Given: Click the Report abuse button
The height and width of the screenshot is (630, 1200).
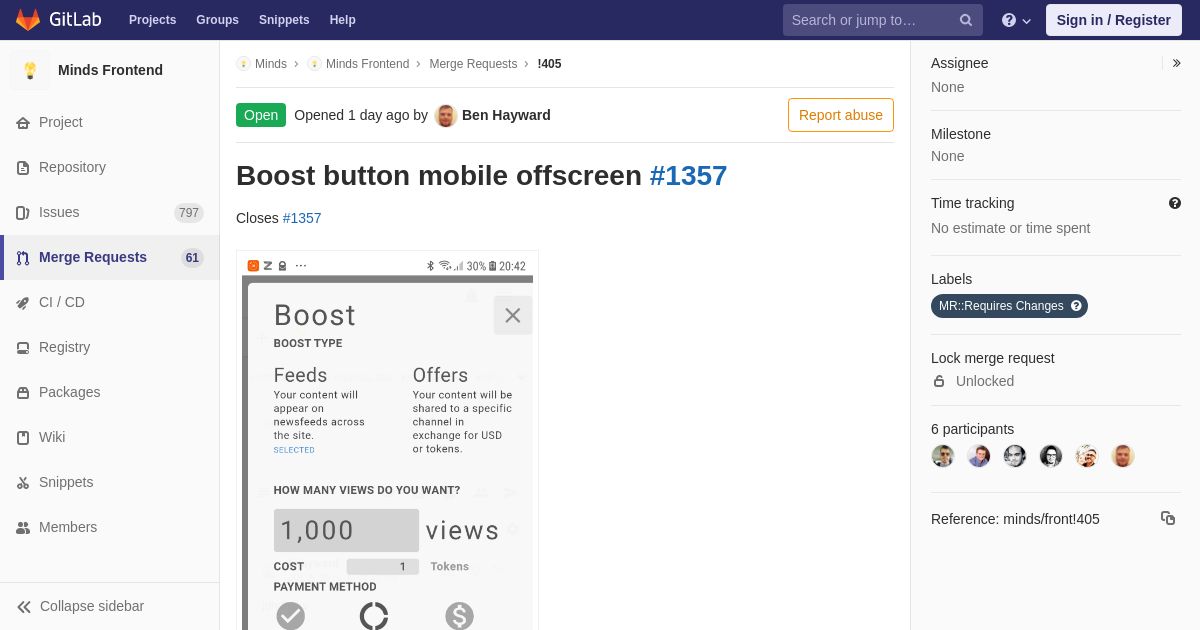Looking at the screenshot, I should pos(841,115).
